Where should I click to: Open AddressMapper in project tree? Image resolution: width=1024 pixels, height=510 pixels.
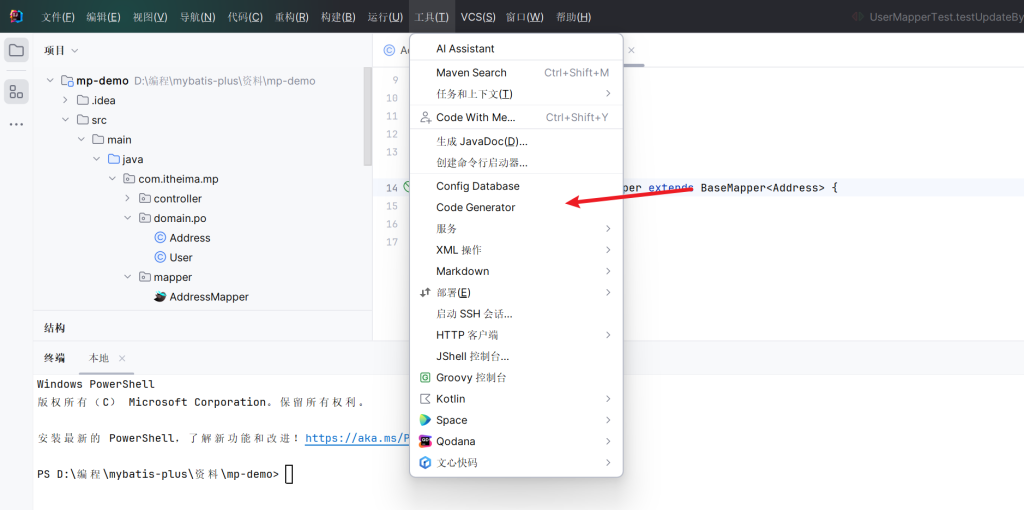[x=208, y=297]
